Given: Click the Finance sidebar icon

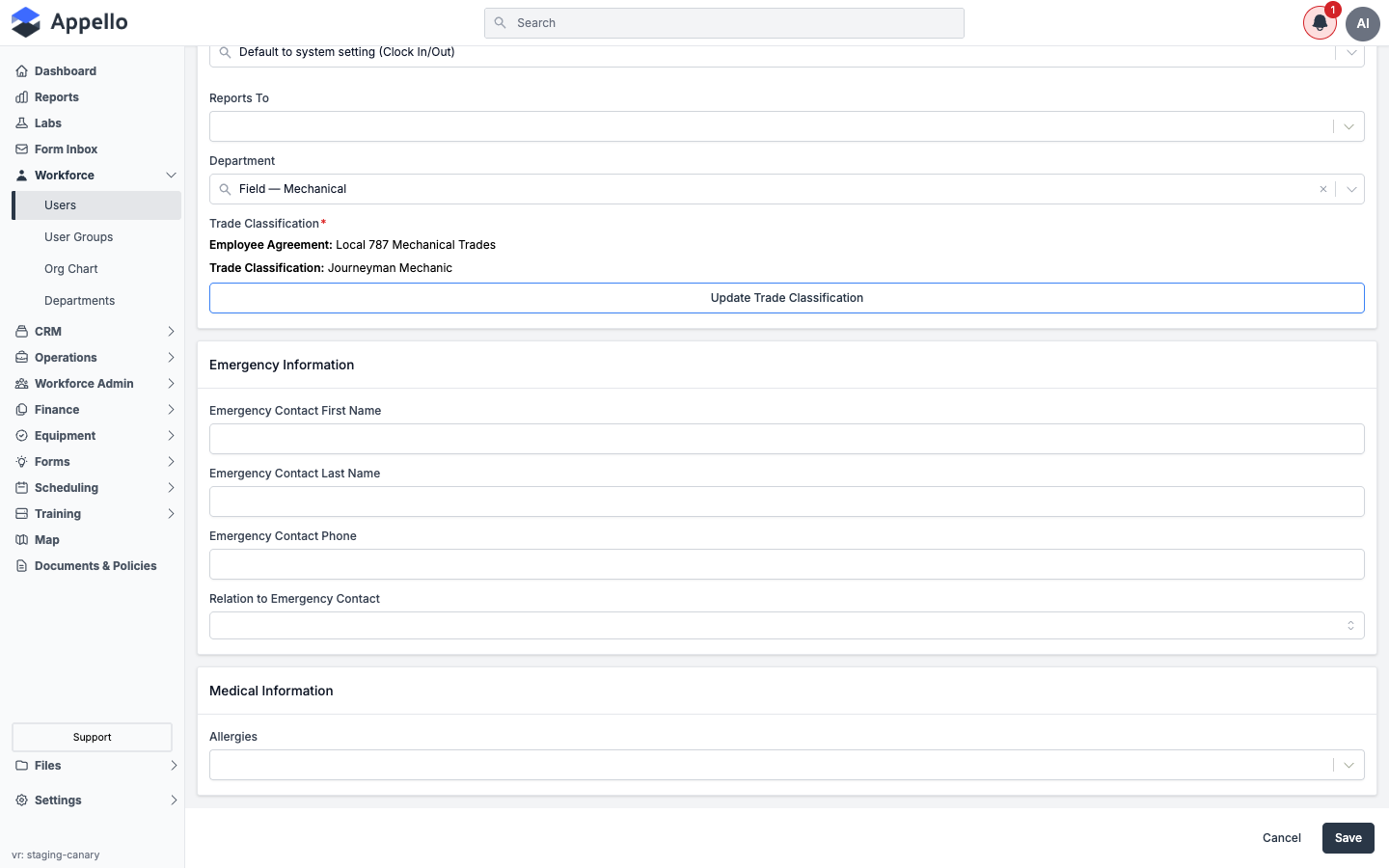Looking at the screenshot, I should pyautogui.click(x=21, y=410).
